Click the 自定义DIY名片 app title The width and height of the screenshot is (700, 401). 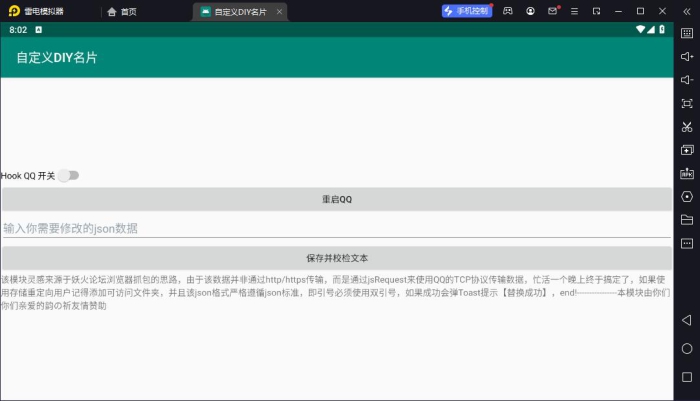point(57,58)
